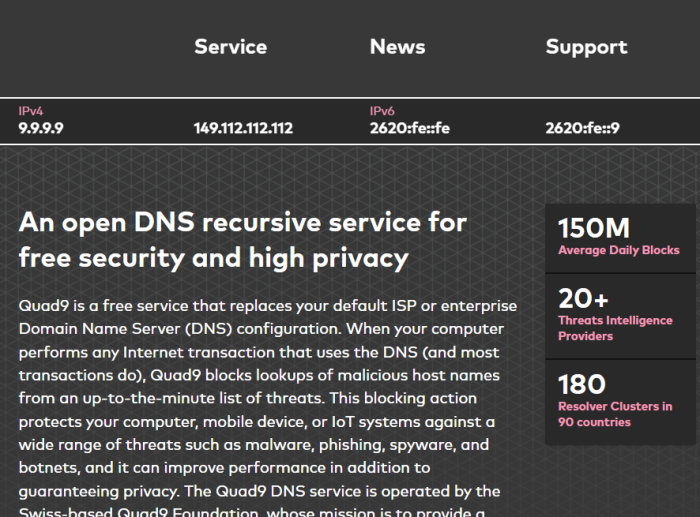Click the 'wide range of threats' sentence line
The height and width of the screenshot is (517, 700).
point(254,445)
